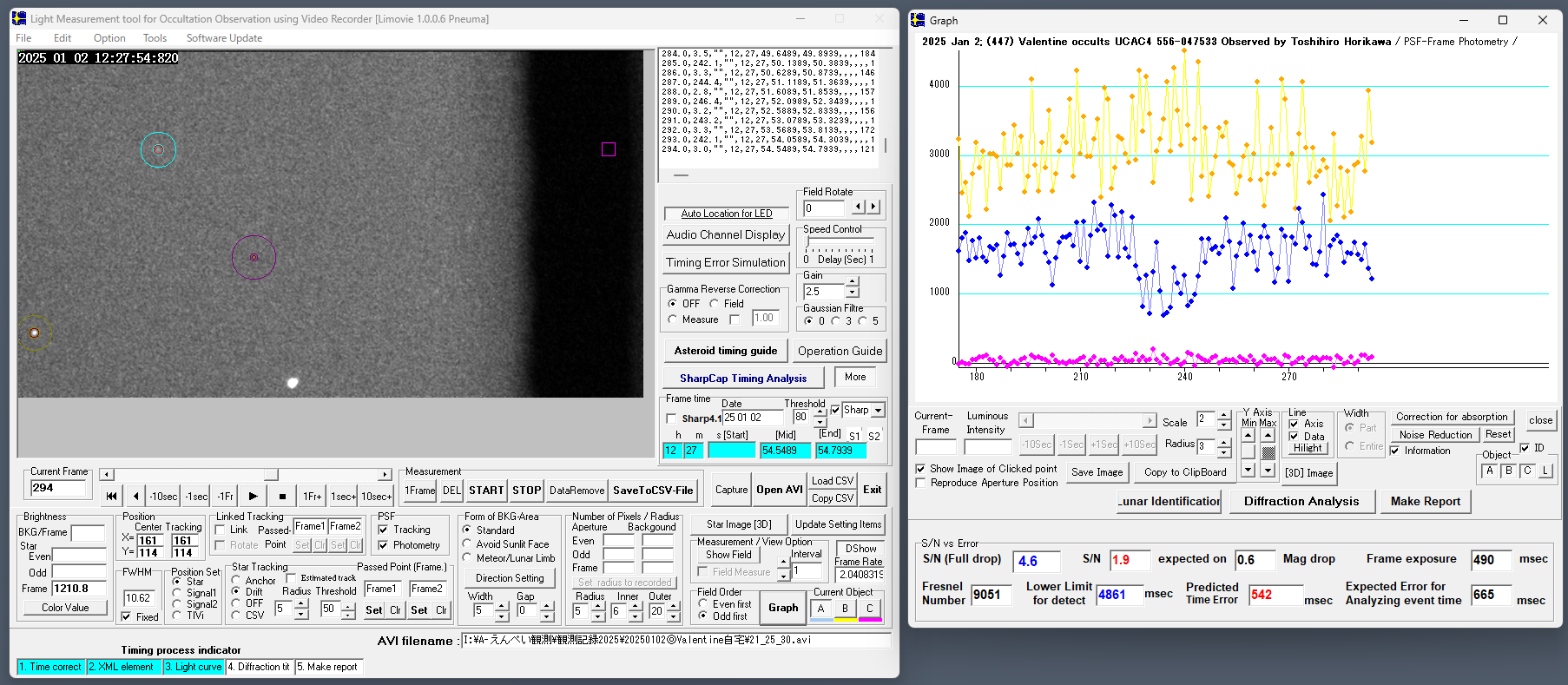Click the SaveToCSV-File button

point(653,491)
